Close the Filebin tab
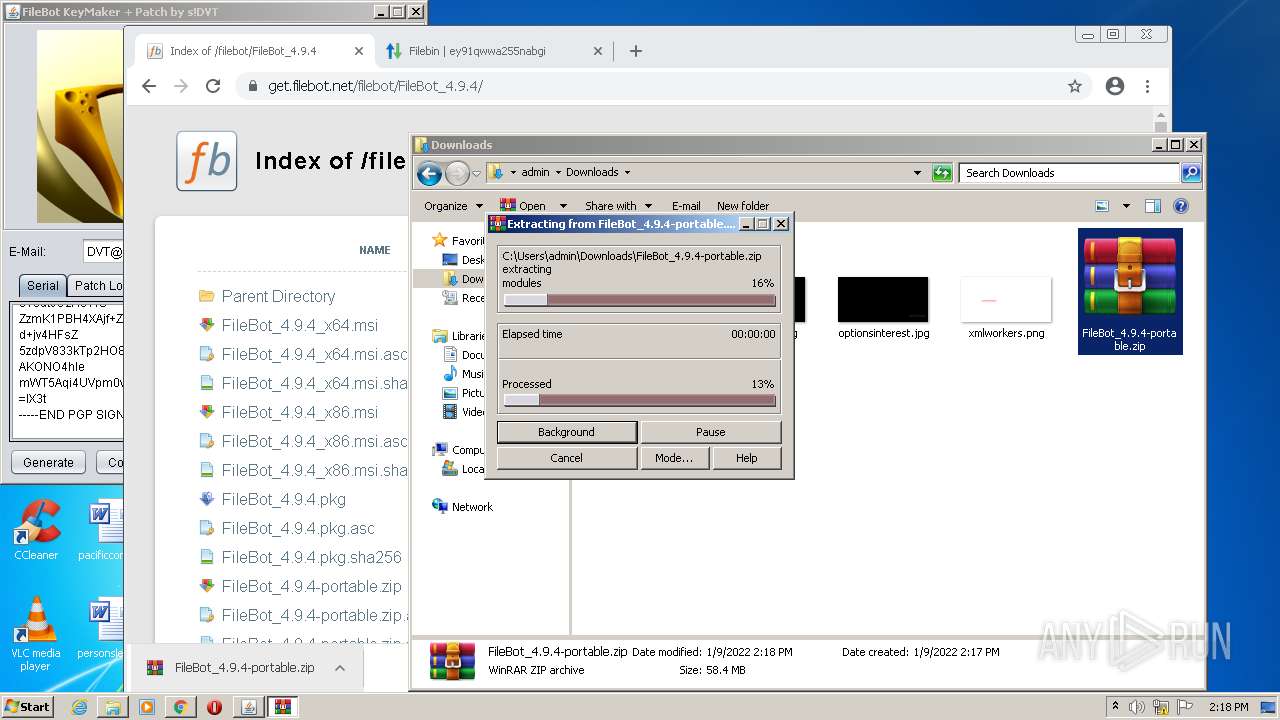 click(598, 51)
